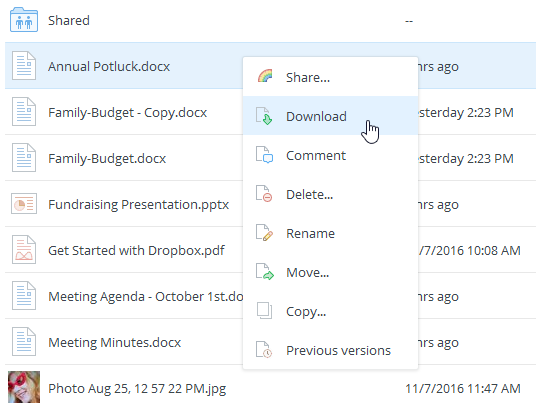536x405 pixels.
Task: Click the photo thumbnail of JPG file
Action: coord(24,387)
